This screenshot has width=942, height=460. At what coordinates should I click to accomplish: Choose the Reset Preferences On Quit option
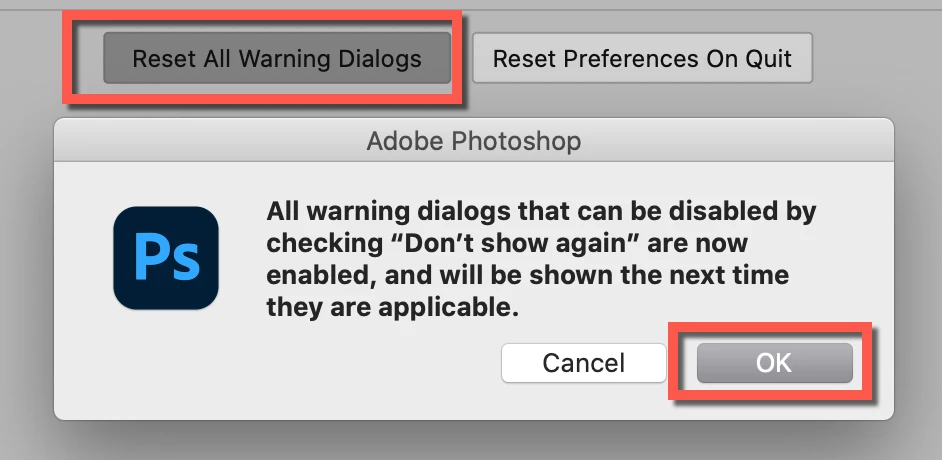click(x=642, y=58)
